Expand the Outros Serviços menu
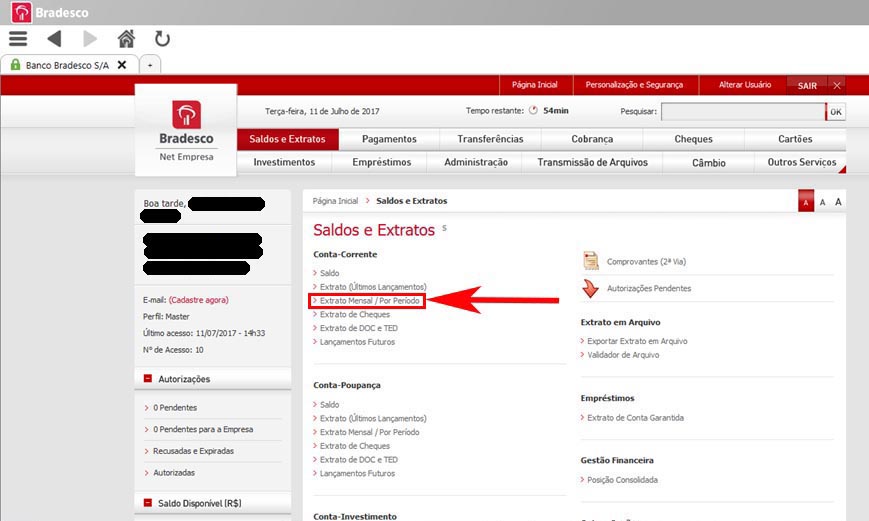869x521 pixels. (x=801, y=162)
